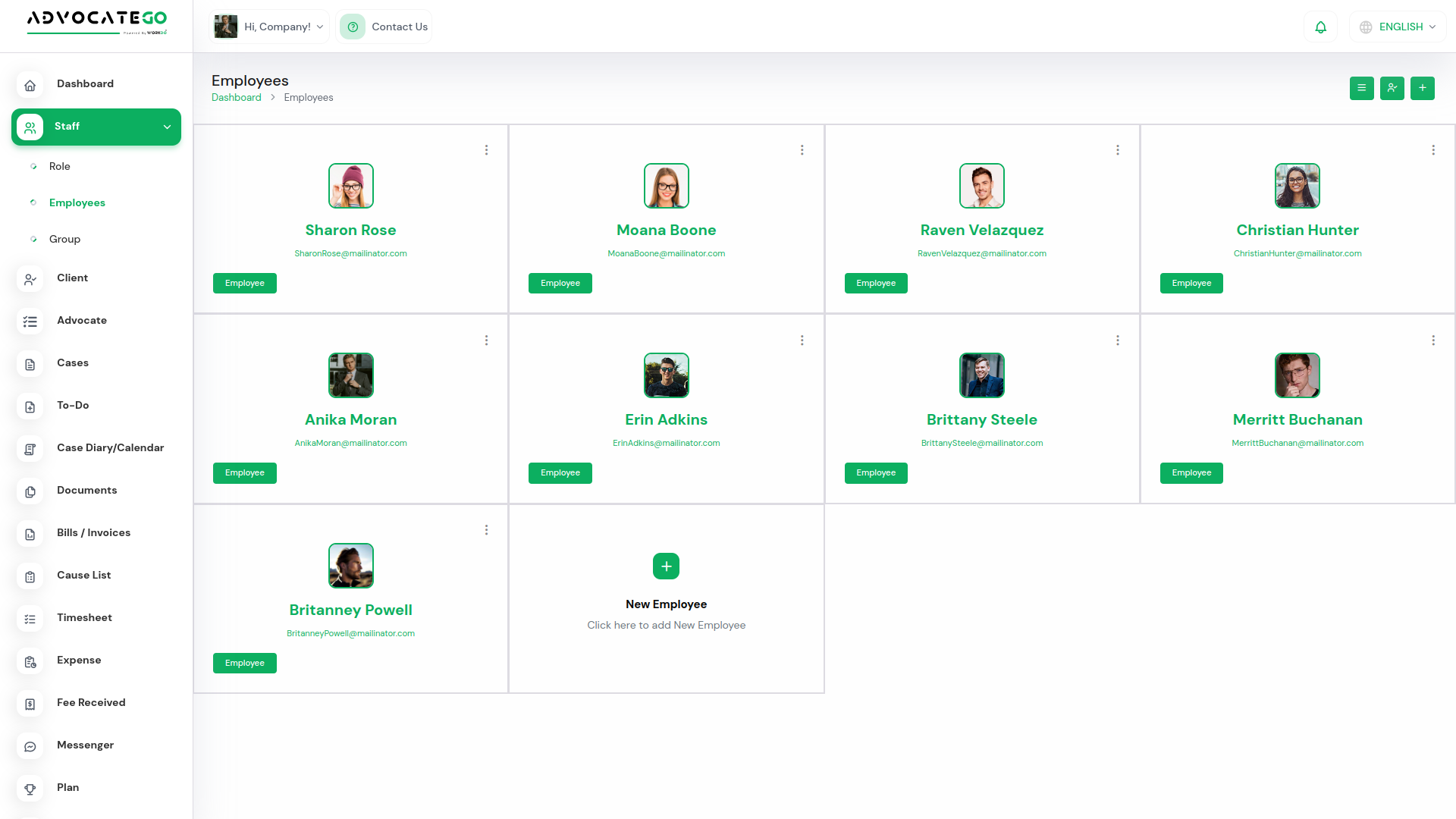Click the Contact Us button
The height and width of the screenshot is (819, 1456).
click(384, 27)
